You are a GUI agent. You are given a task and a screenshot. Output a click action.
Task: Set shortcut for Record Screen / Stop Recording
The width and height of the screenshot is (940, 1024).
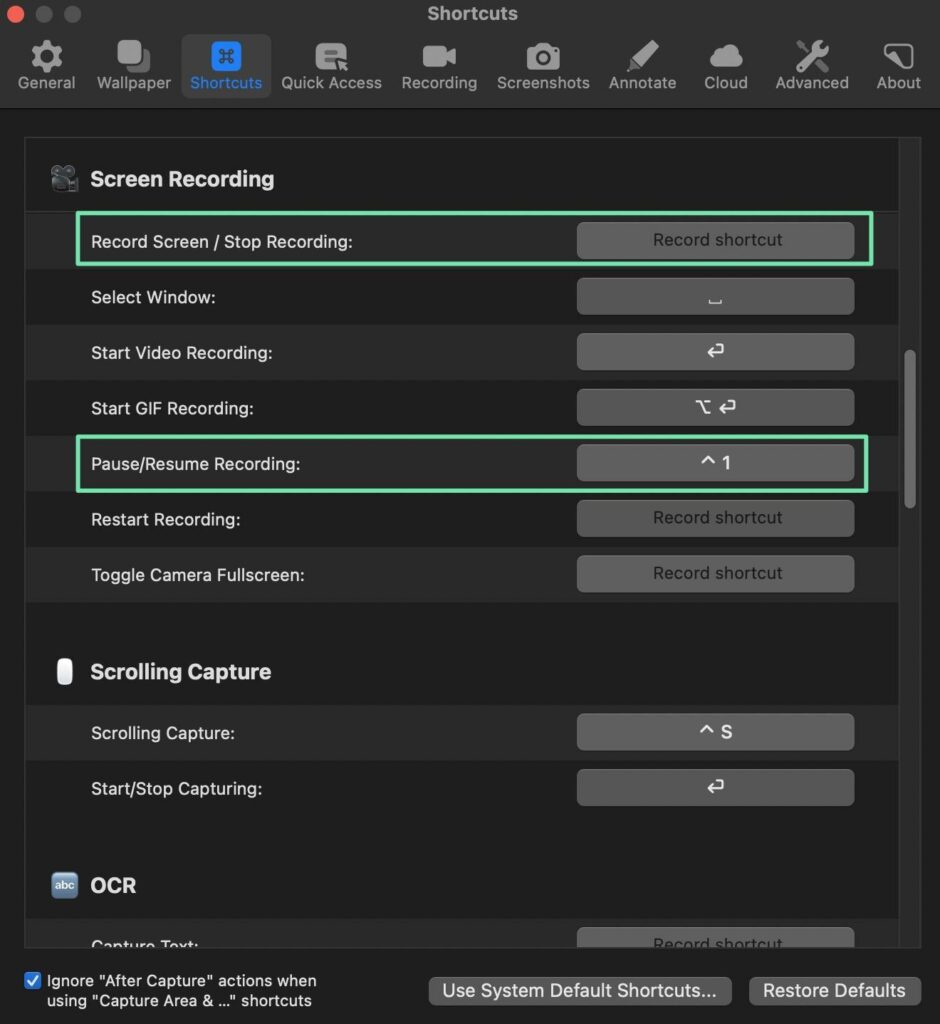pos(715,241)
